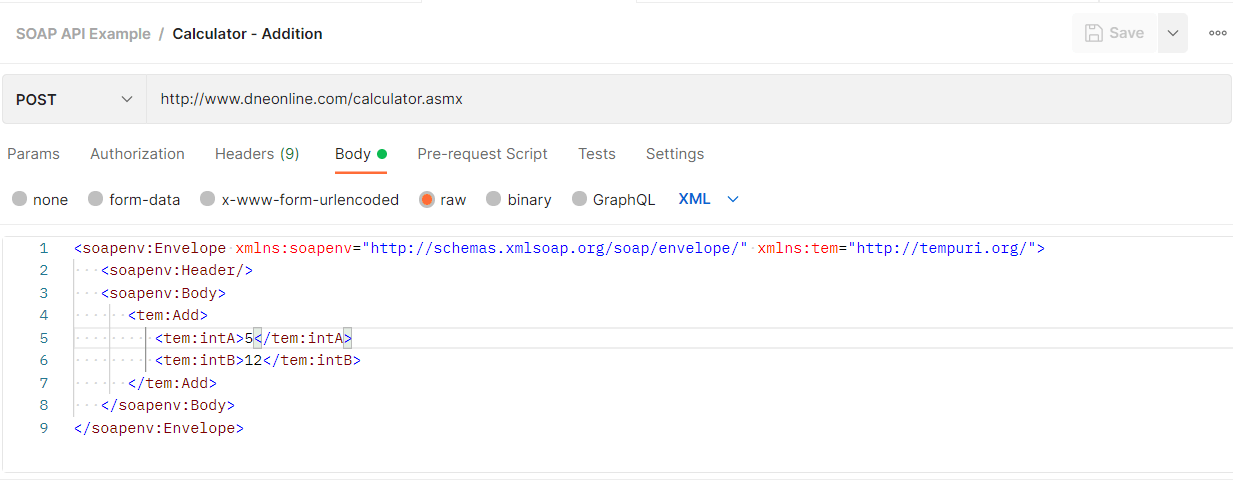Open the Headers (9) tab
The width and height of the screenshot is (1233, 480).
click(257, 154)
